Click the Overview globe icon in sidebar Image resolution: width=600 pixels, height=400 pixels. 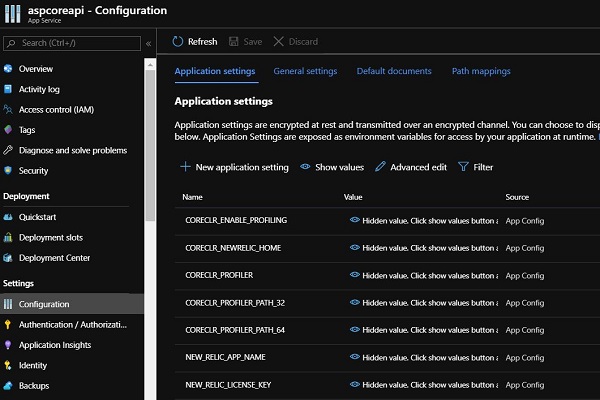[8, 69]
